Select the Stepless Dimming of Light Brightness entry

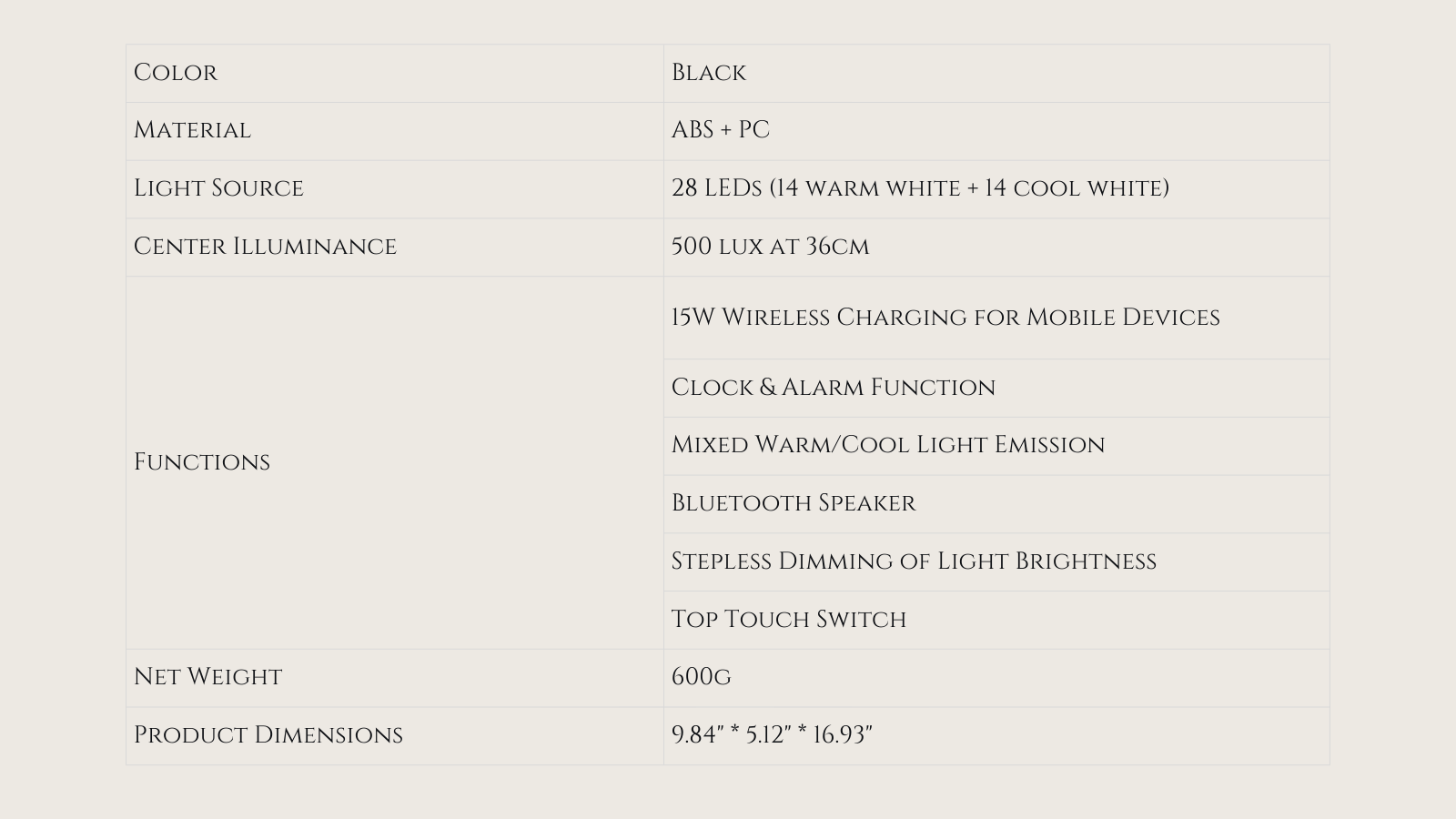[913, 561]
